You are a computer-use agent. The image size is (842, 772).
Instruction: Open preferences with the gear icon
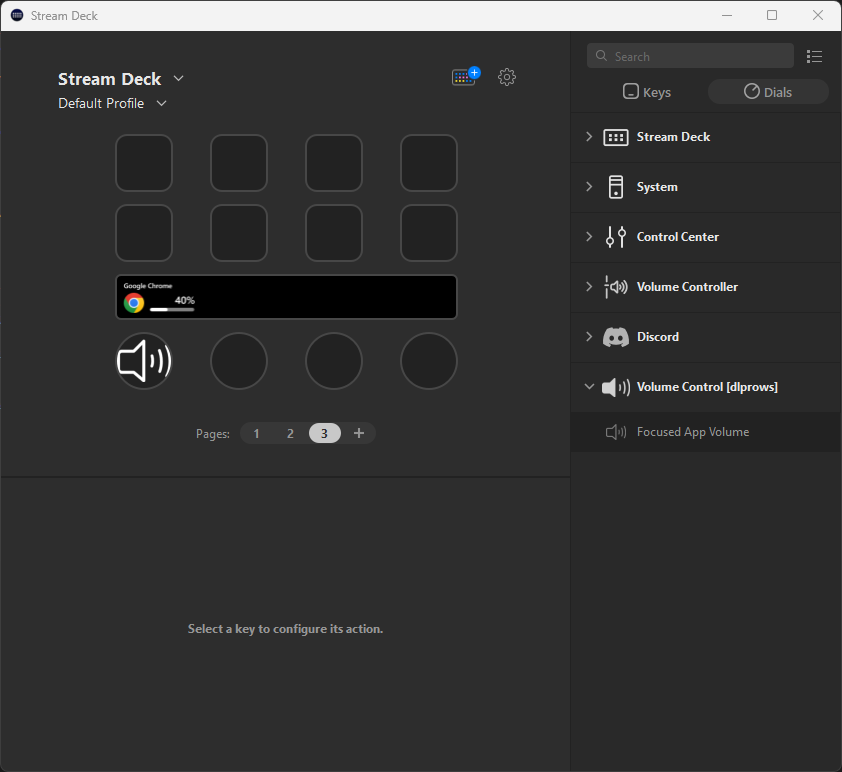coord(506,77)
